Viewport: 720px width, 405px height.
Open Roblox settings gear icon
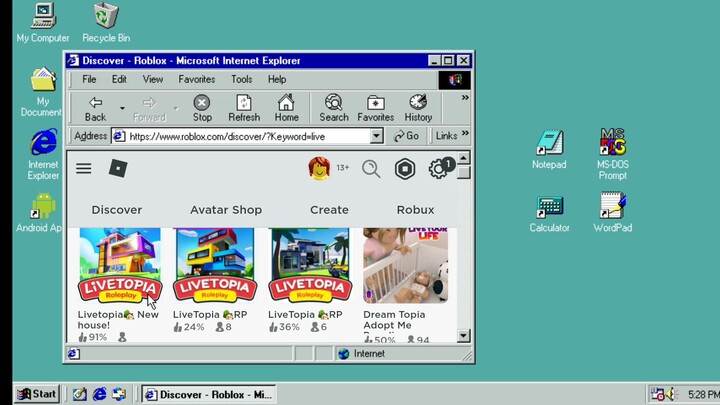coord(438,169)
